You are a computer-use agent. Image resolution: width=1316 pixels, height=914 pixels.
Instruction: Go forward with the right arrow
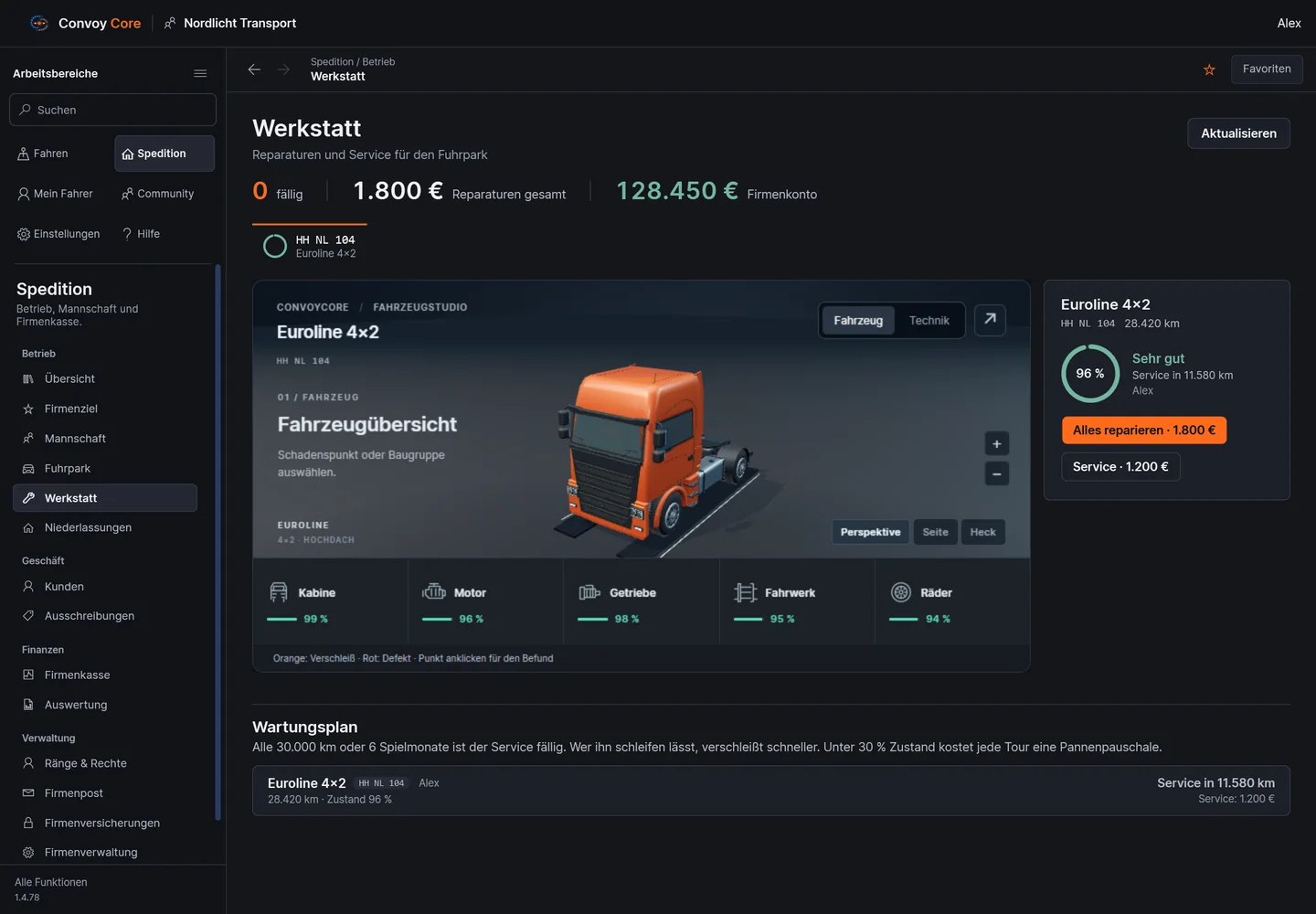[283, 69]
